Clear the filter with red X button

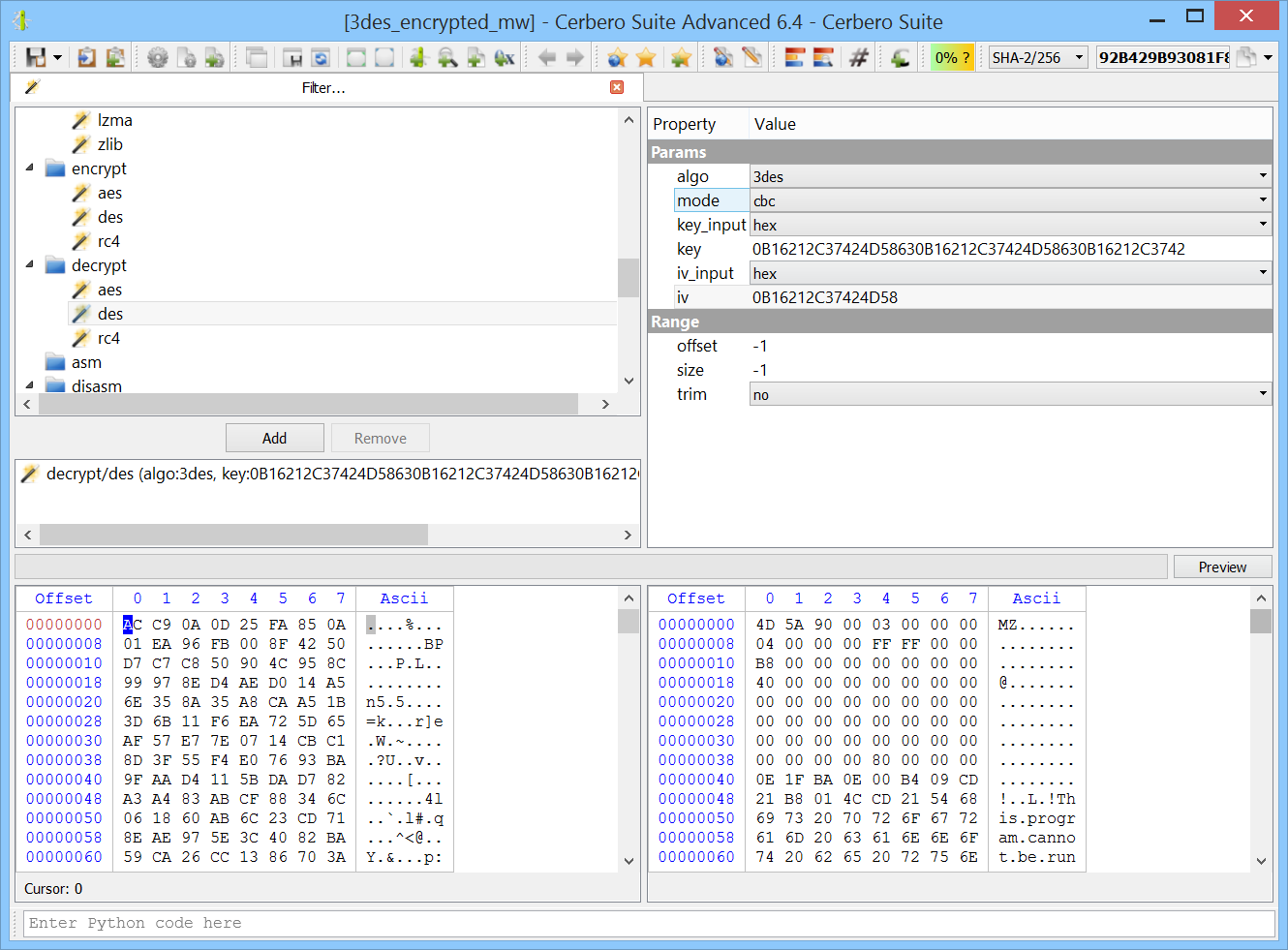(x=617, y=87)
